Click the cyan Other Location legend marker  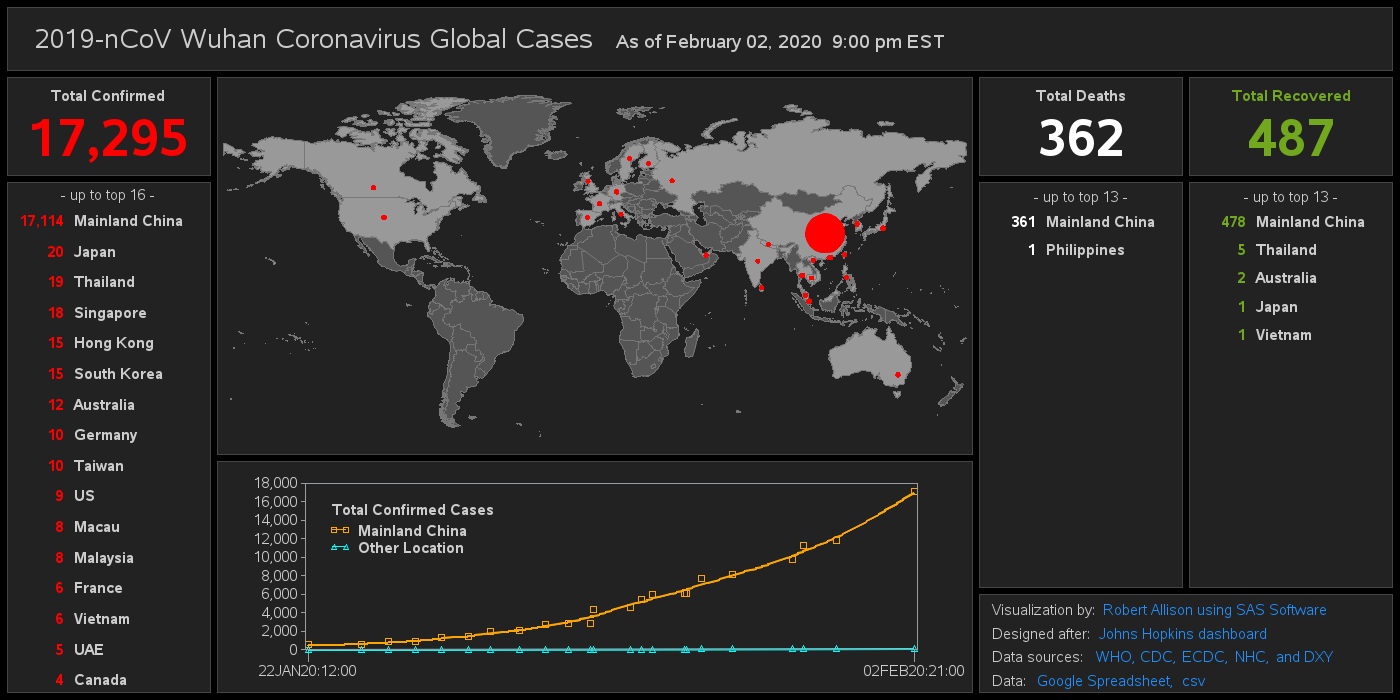[341, 548]
